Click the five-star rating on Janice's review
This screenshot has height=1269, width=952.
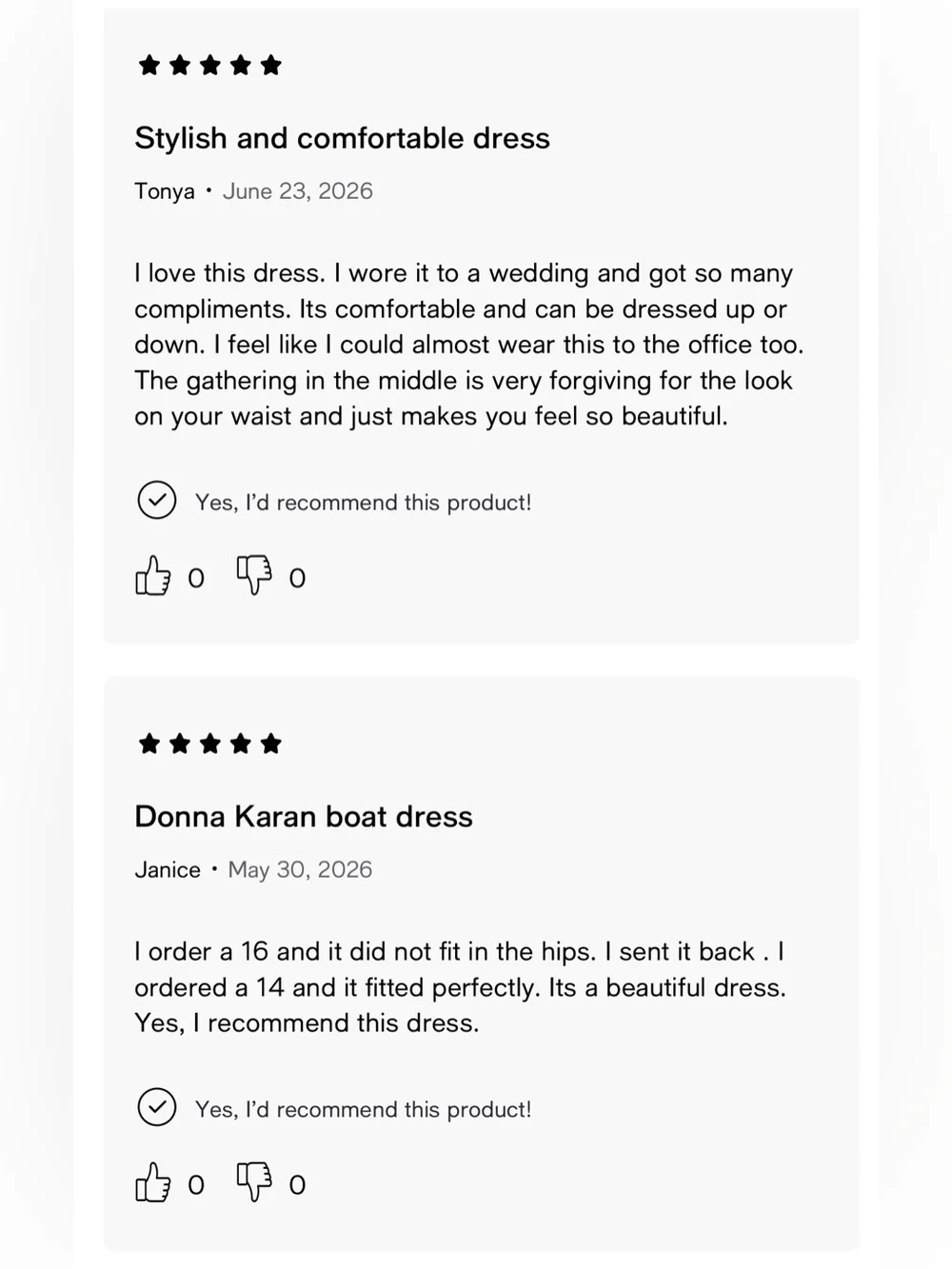tap(210, 744)
